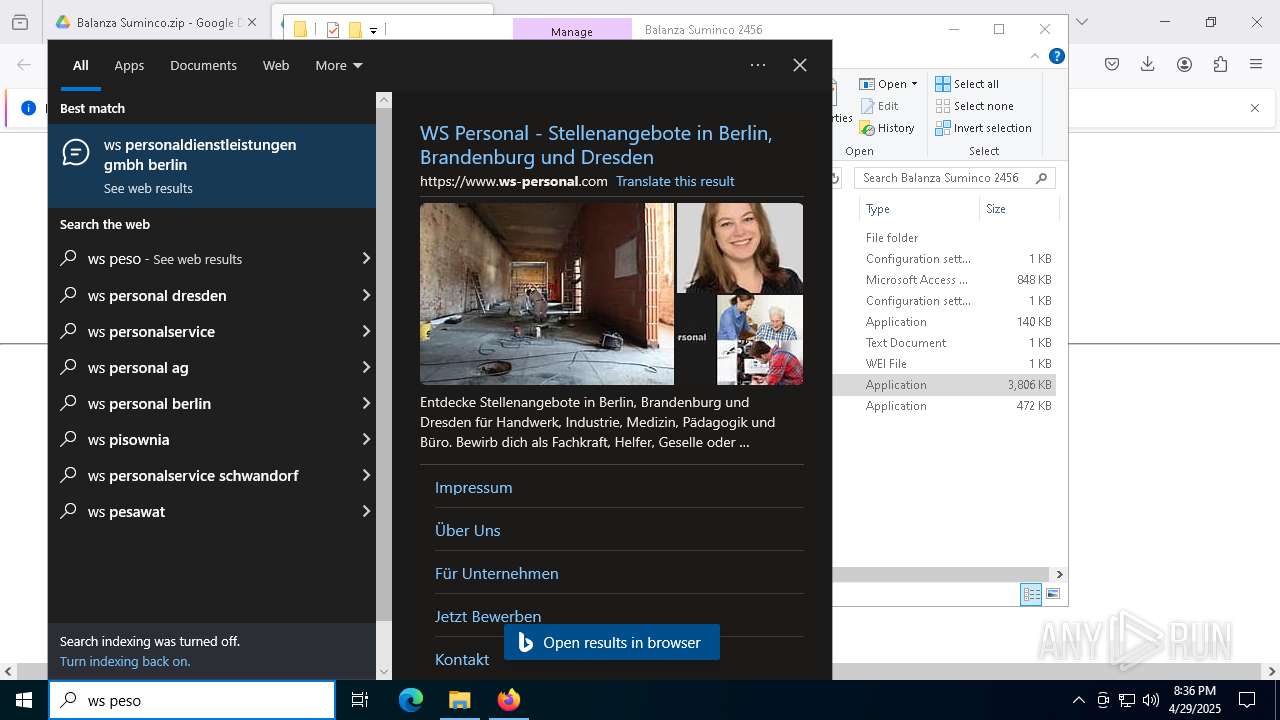Open the Für Unternehmen link

[x=496, y=573]
